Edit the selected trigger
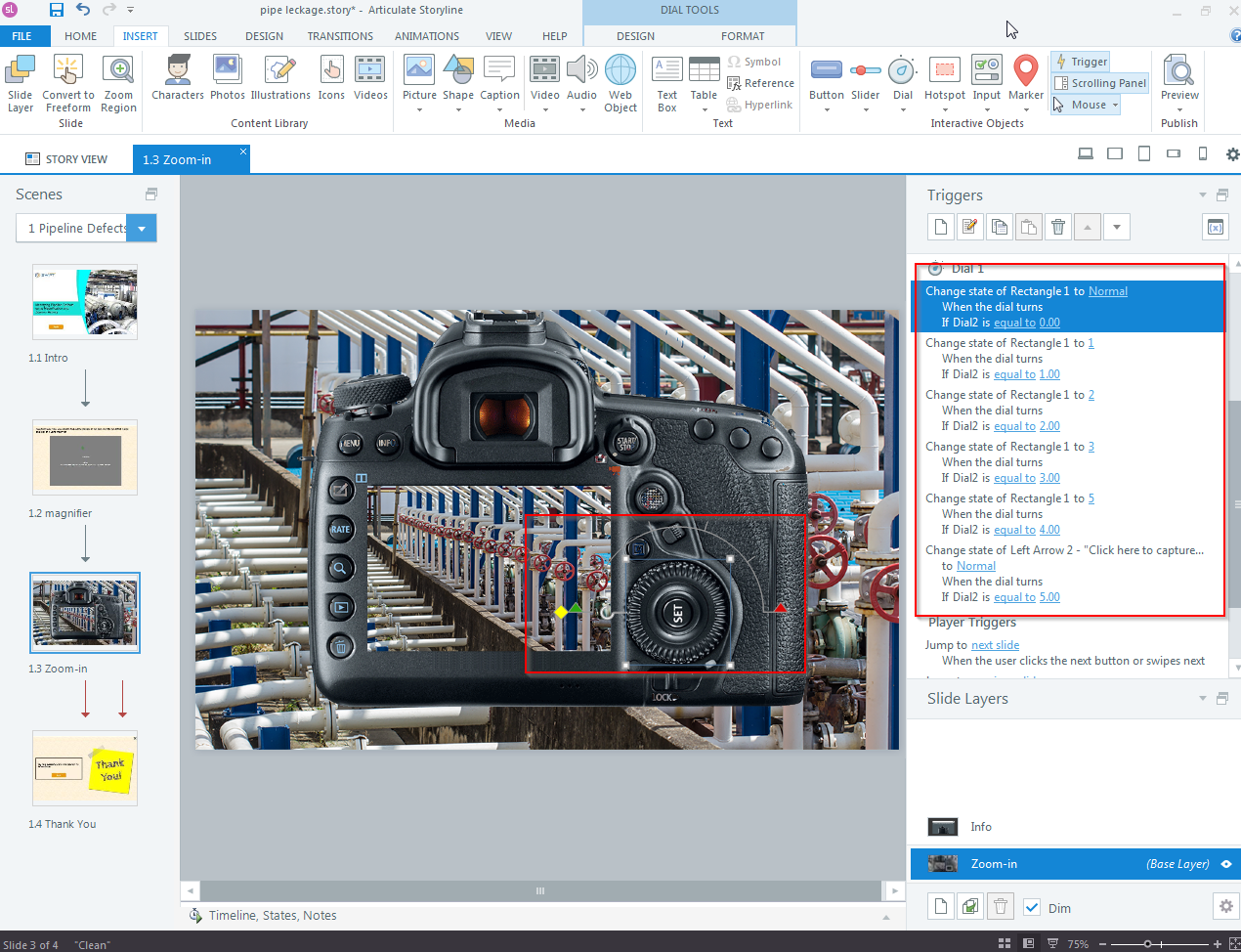 (x=970, y=227)
